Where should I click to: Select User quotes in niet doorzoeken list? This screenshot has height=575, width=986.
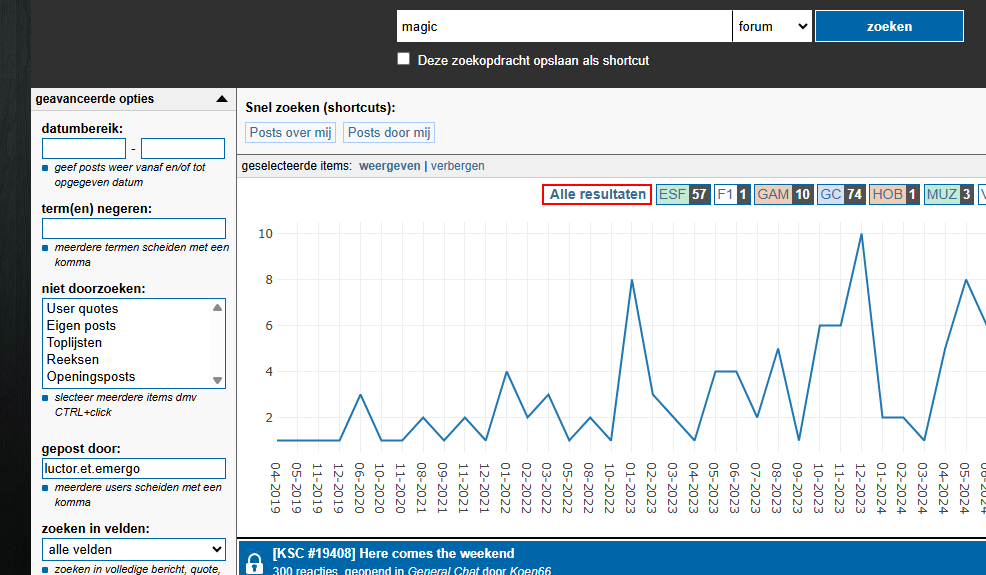(x=82, y=308)
